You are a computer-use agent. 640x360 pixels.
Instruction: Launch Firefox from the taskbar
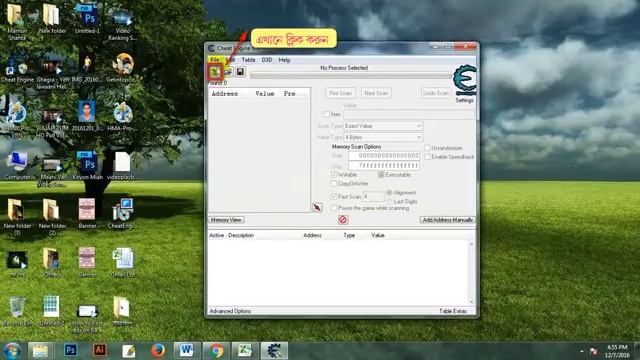pyautogui.click(x=157, y=350)
